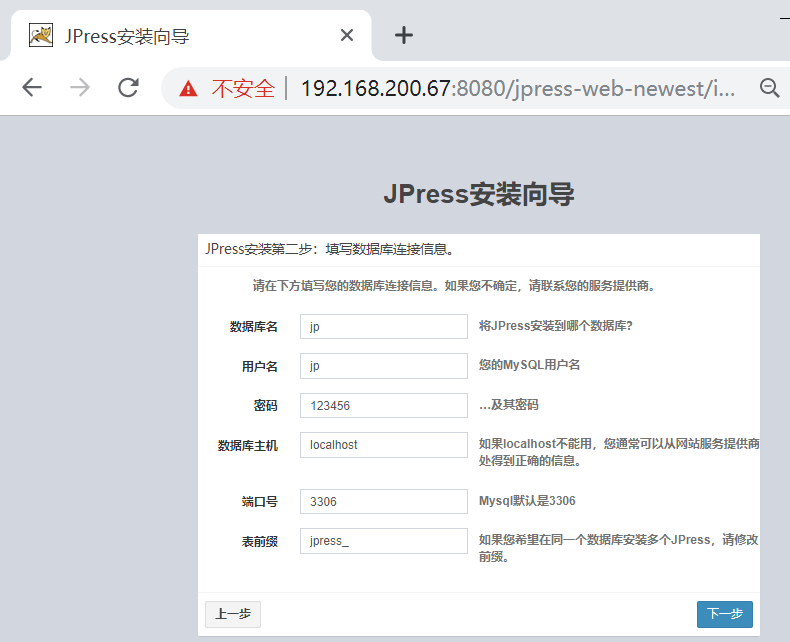This screenshot has width=790, height=642.
Task: Click the hint '您的MySQL用户名'
Action: click(529, 365)
